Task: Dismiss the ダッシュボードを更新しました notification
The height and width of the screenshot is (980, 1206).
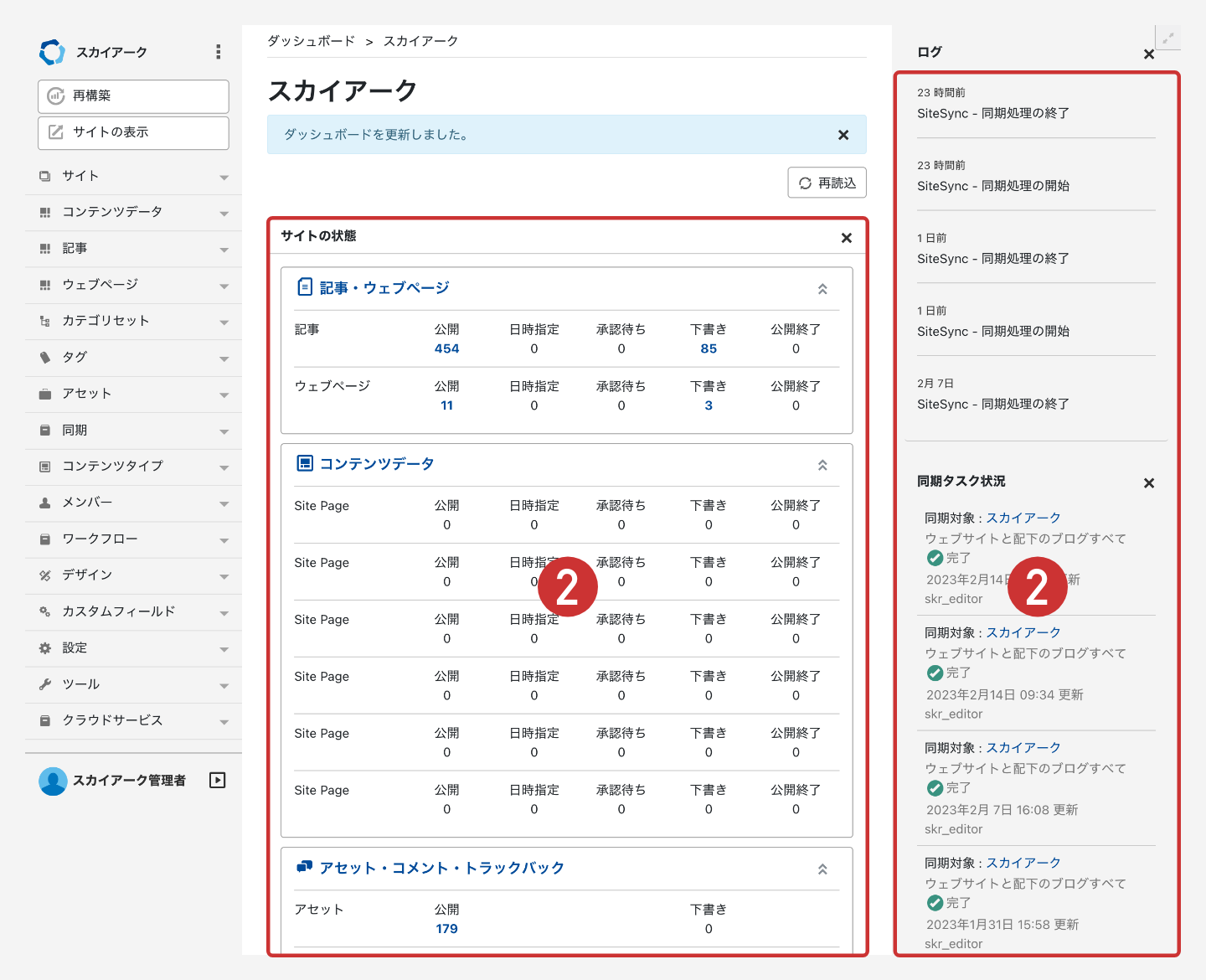Action: coord(843,135)
